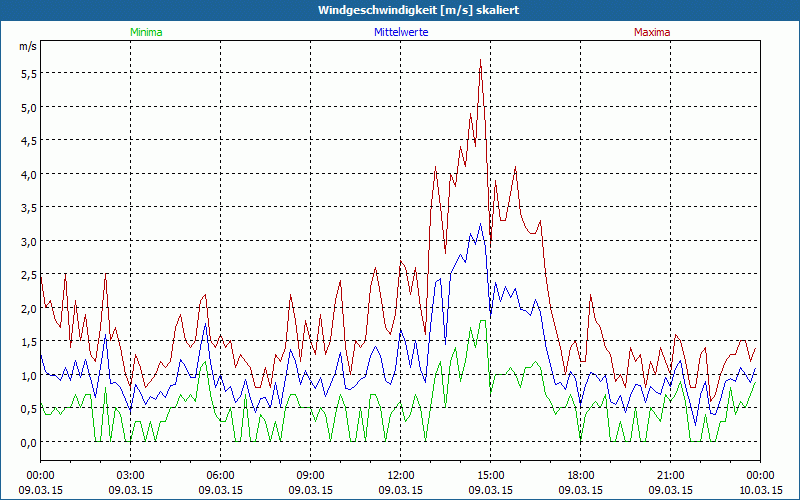This screenshot has height=500, width=800.
Task: Select the red "Maxima" legend label
Action: (652, 32)
